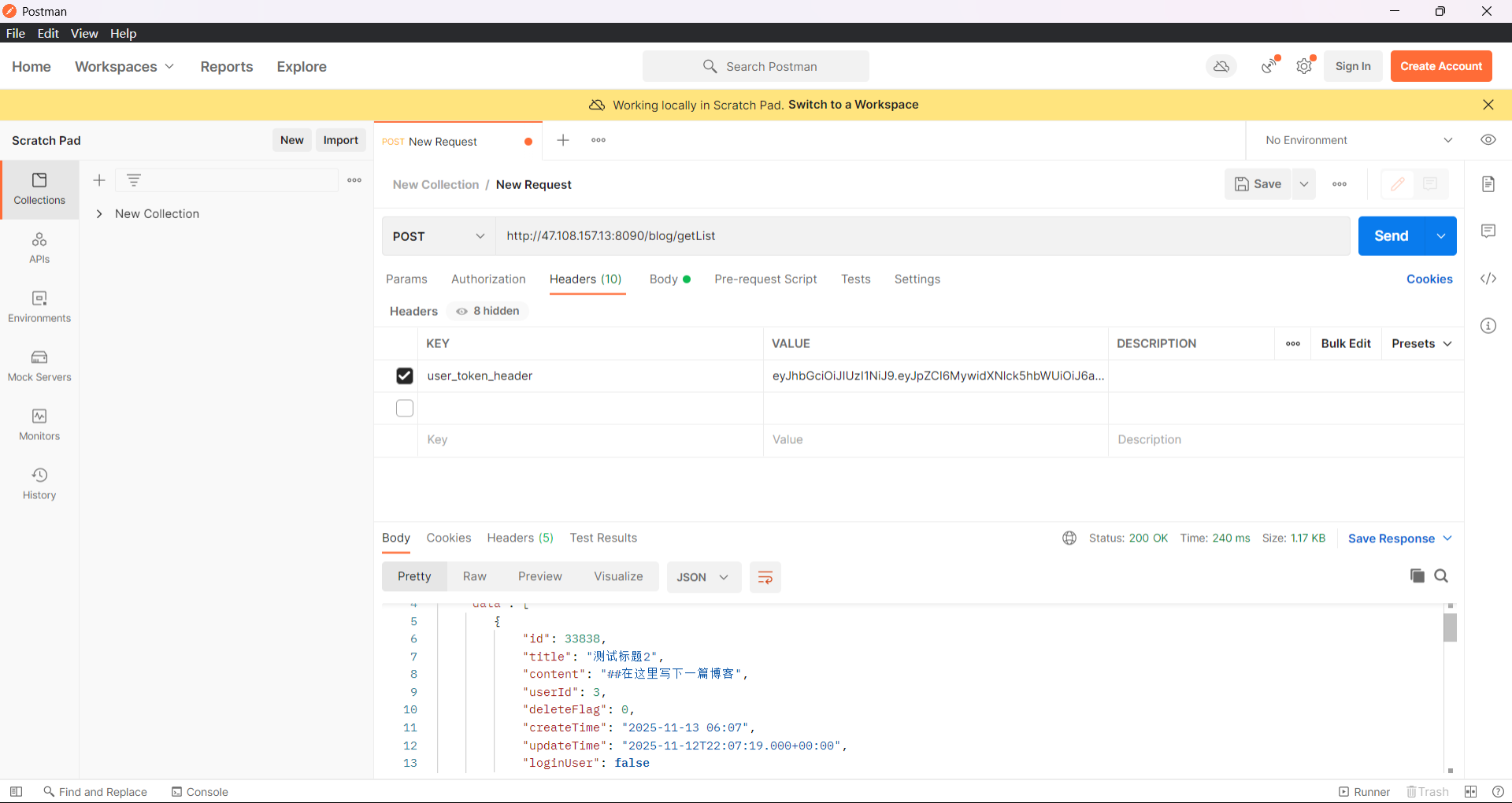Toggle the sidebar visibility in status bar
Image resolution: width=1512 pixels, height=803 pixels.
pos(16,792)
